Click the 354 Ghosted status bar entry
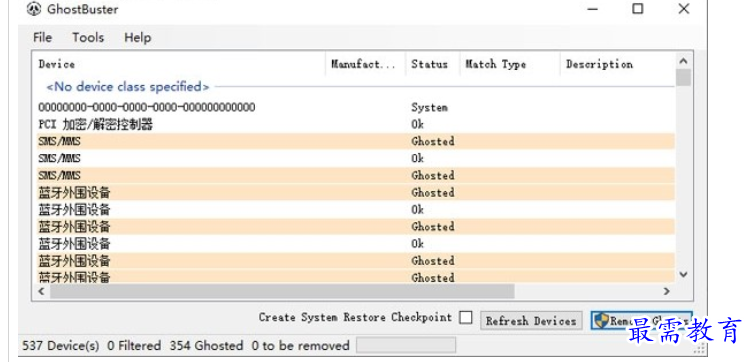This screenshot has height=362, width=750. point(206,346)
